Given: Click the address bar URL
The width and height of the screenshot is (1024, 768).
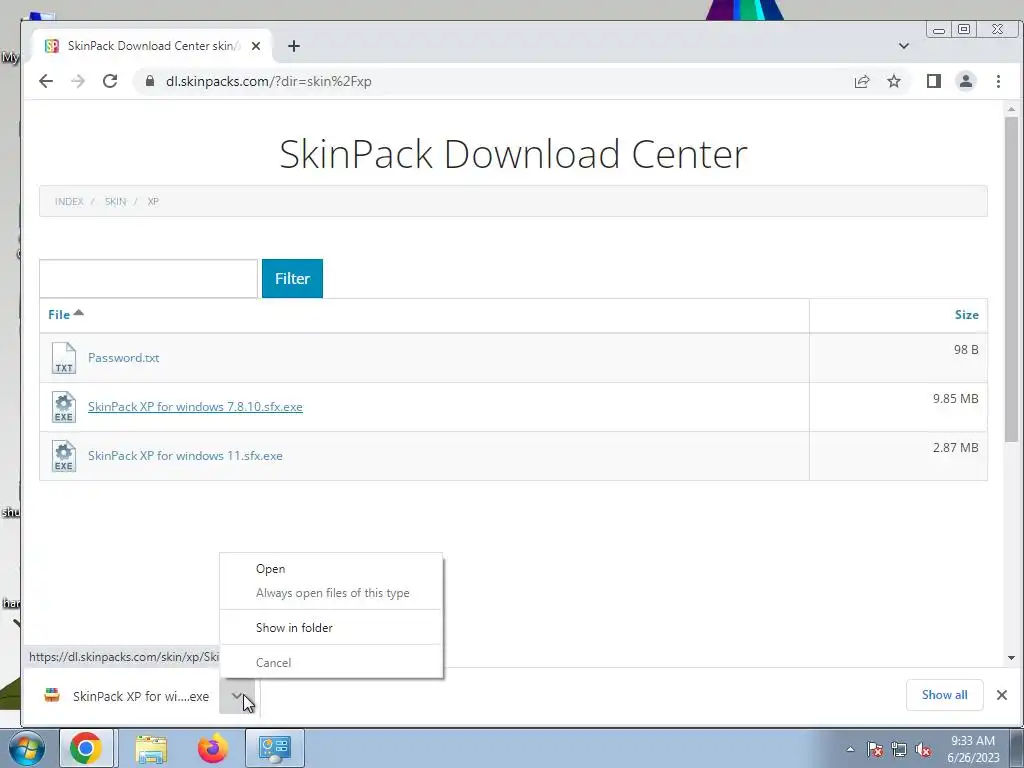Looking at the screenshot, I should tap(268, 81).
